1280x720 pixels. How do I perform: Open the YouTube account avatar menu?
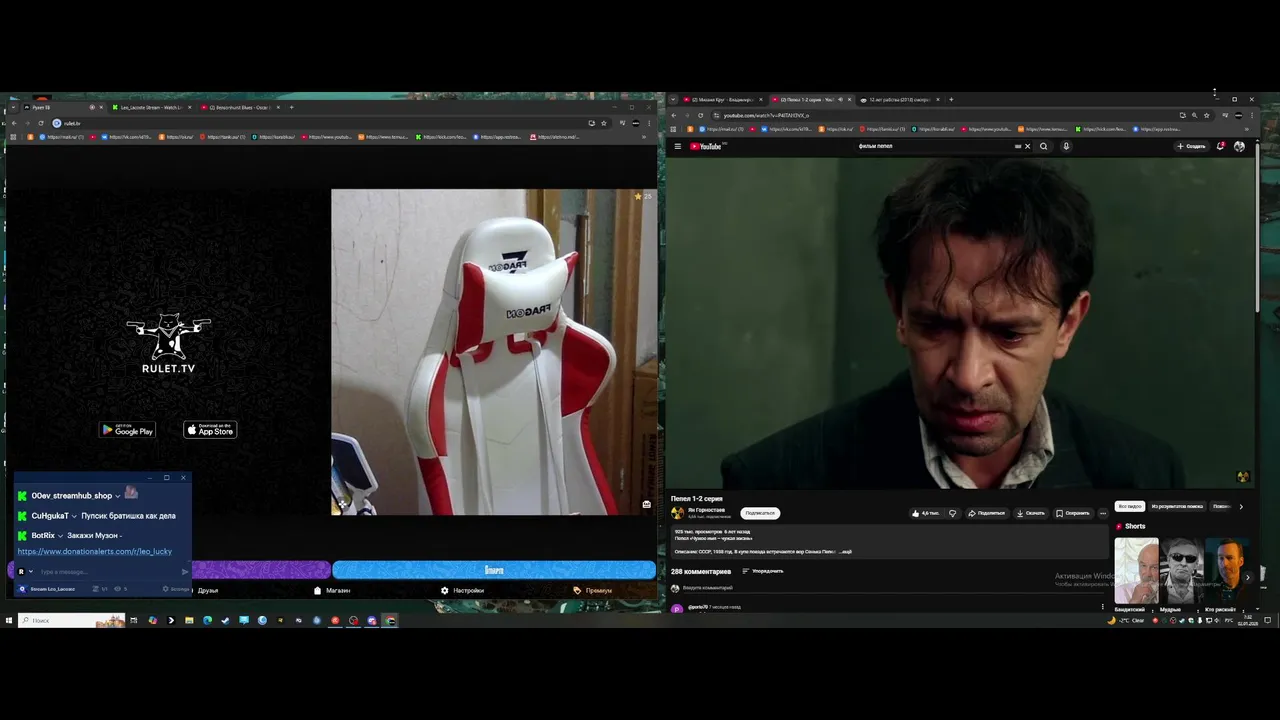1240,146
